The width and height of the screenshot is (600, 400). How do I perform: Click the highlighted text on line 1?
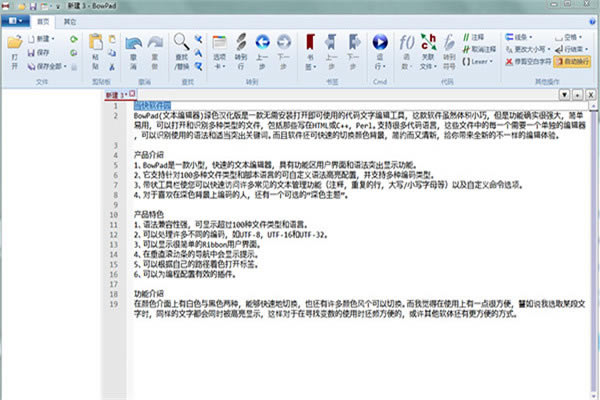click(152, 106)
